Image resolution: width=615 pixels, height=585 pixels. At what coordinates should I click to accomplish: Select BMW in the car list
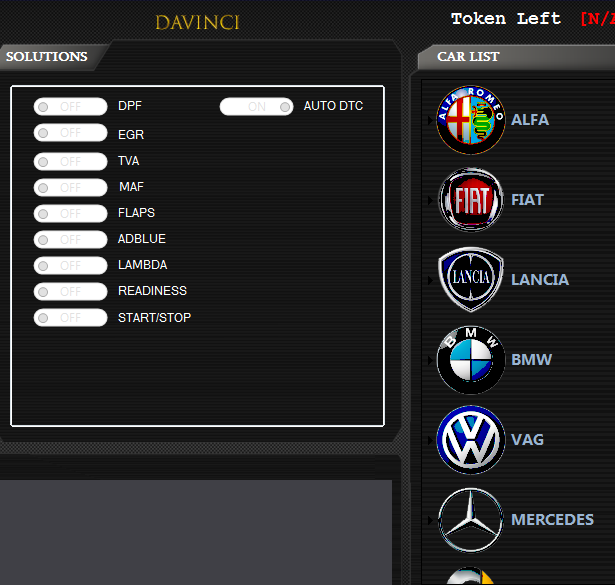531,360
